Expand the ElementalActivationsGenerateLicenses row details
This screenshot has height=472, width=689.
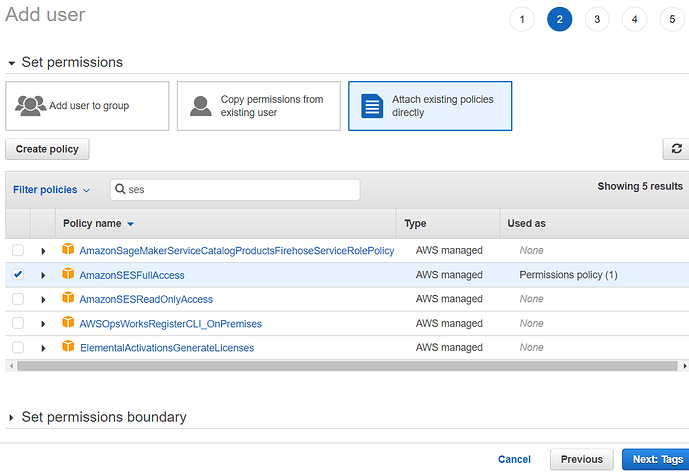click(43, 348)
